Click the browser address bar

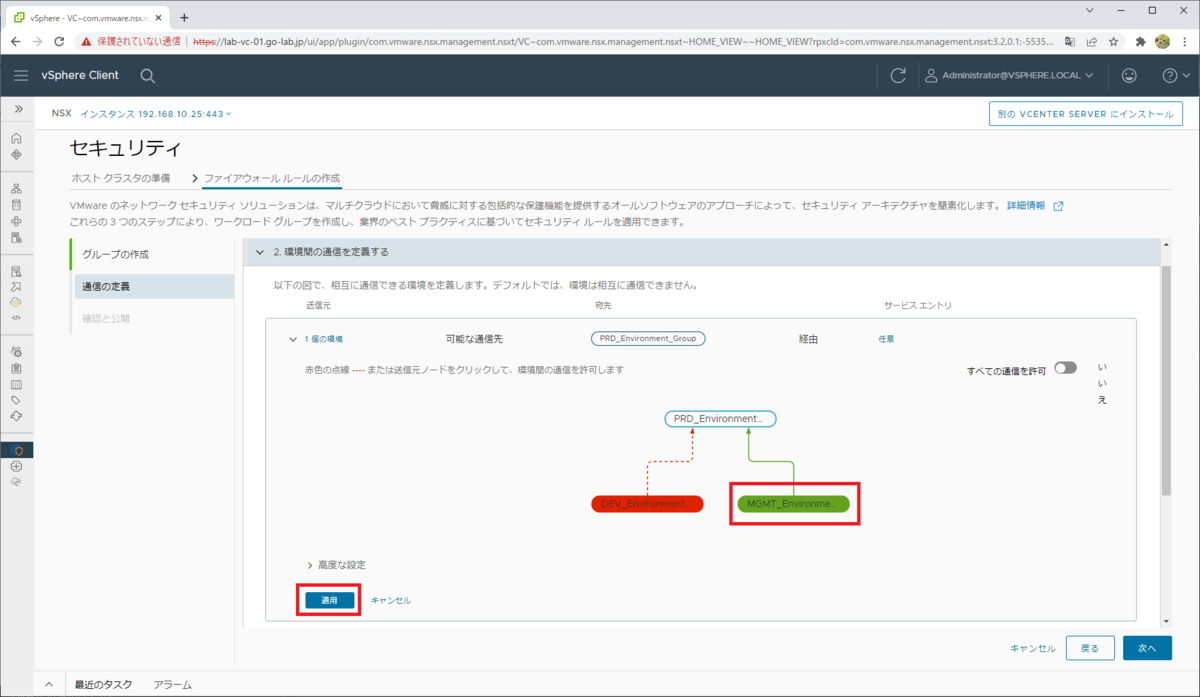pyautogui.click(x=620, y=41)
